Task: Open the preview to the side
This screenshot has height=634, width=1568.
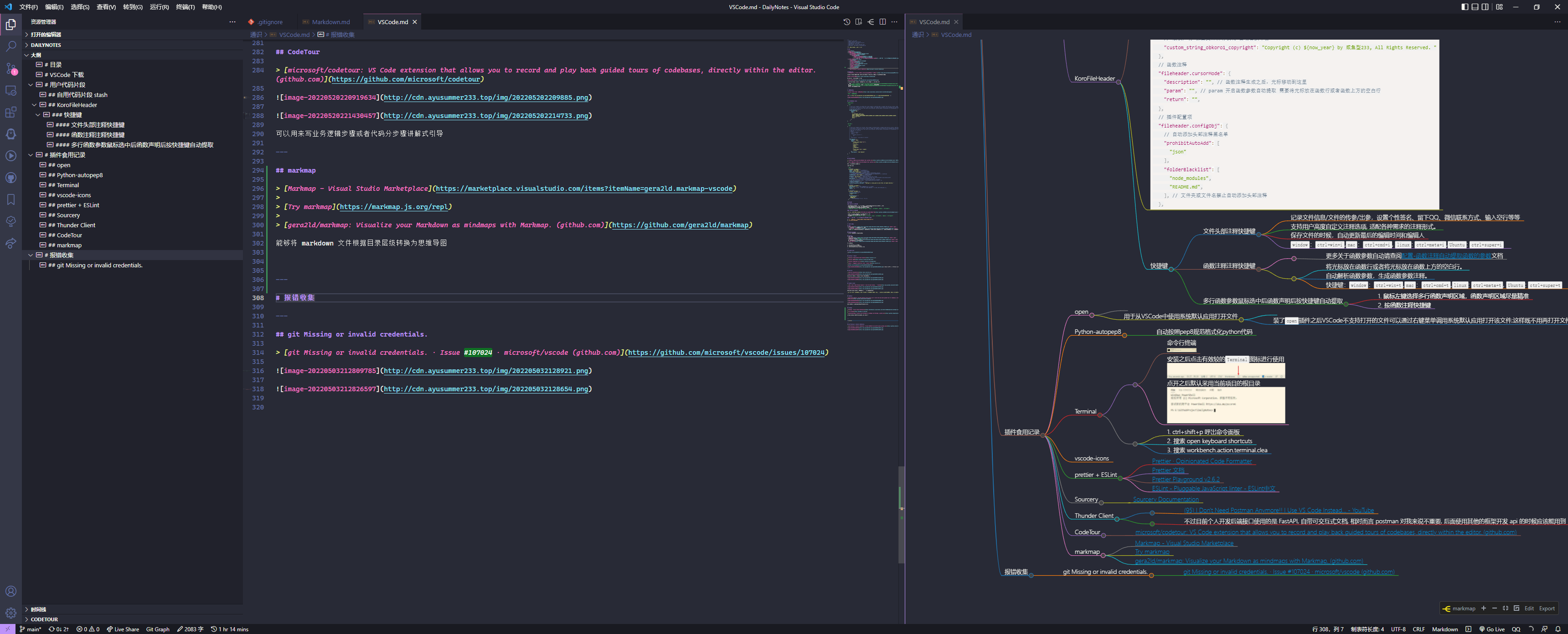Action: point(858,22)
